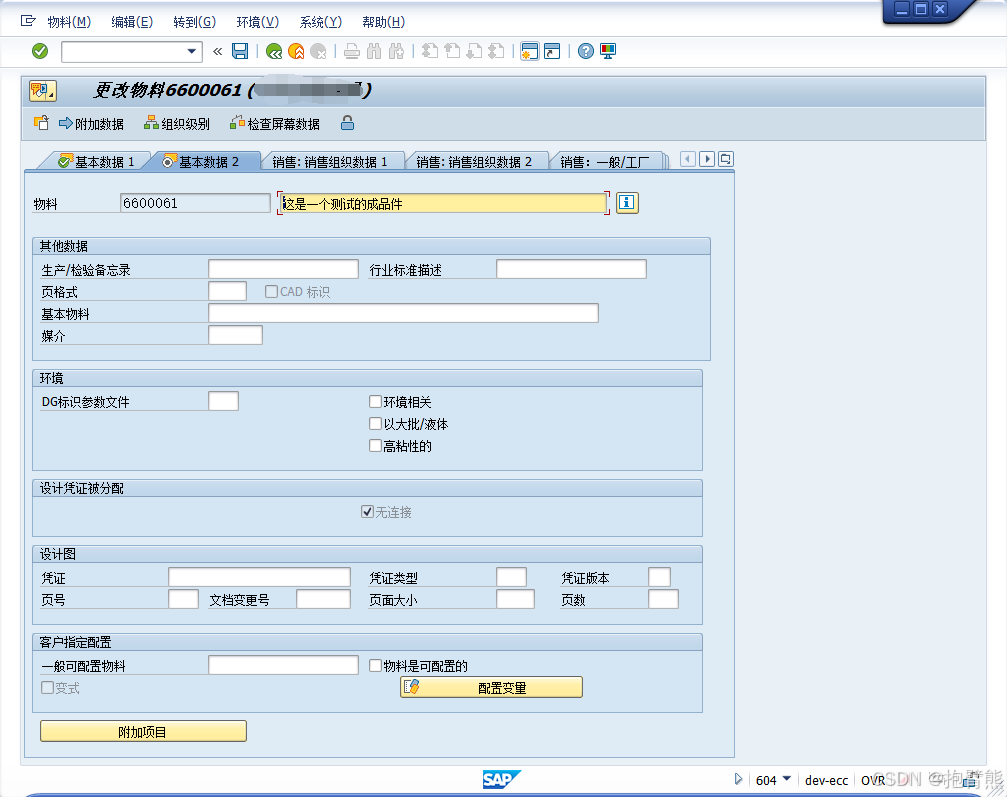
Task: Switch to 基本数据 2 tab
Action: tap(200, 162)
